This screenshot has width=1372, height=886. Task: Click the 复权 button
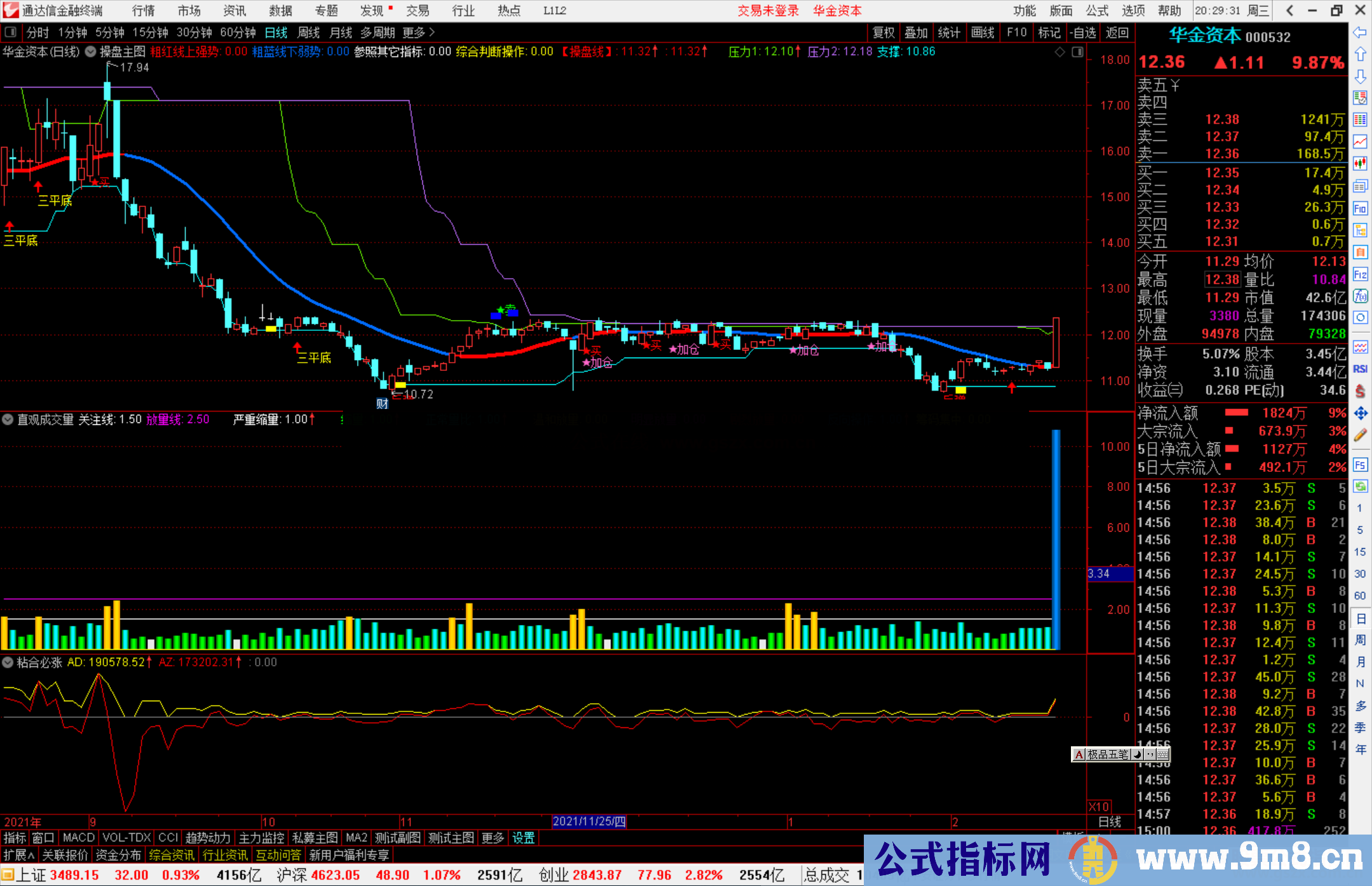pyautogui.click(x=884, y=32)
